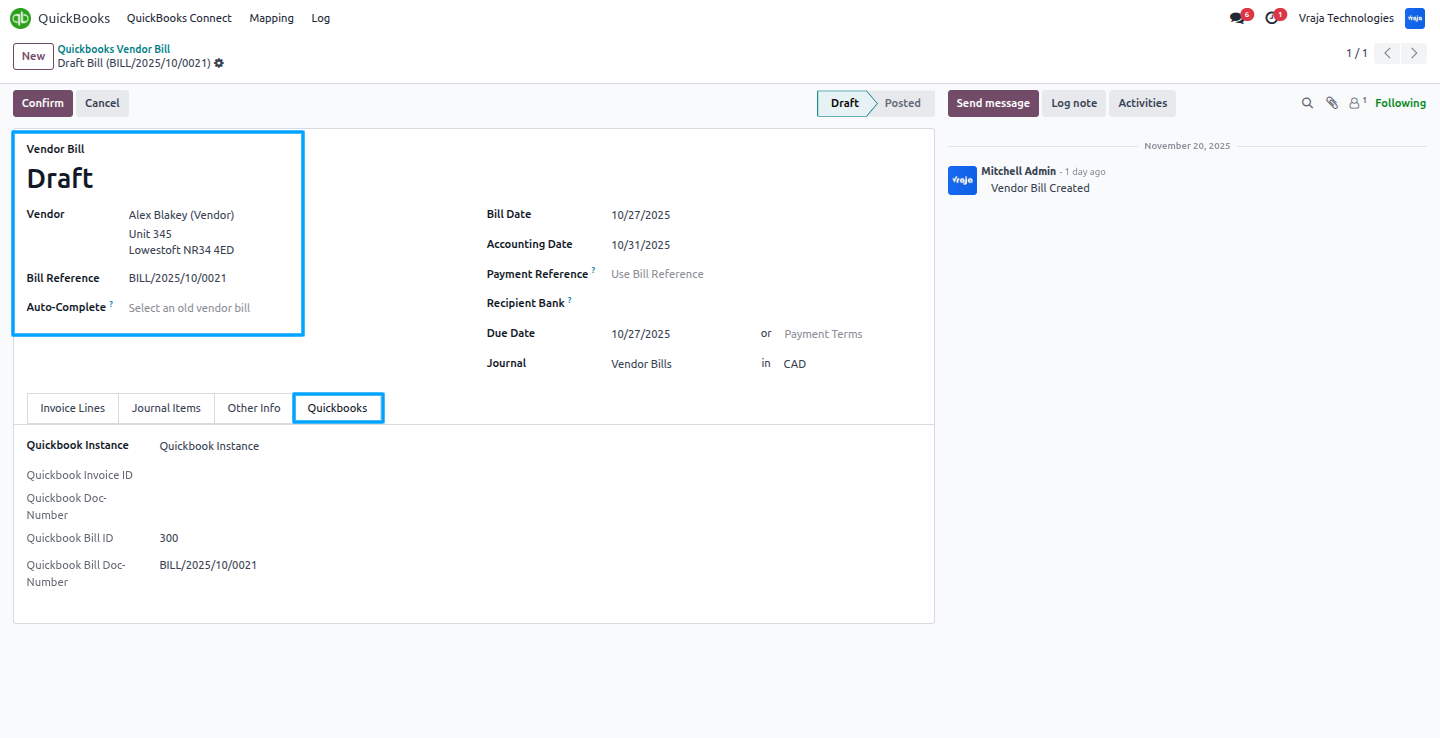Show followers list icon
This screenshot has width=1440, height=738.
coord(1357,103)
